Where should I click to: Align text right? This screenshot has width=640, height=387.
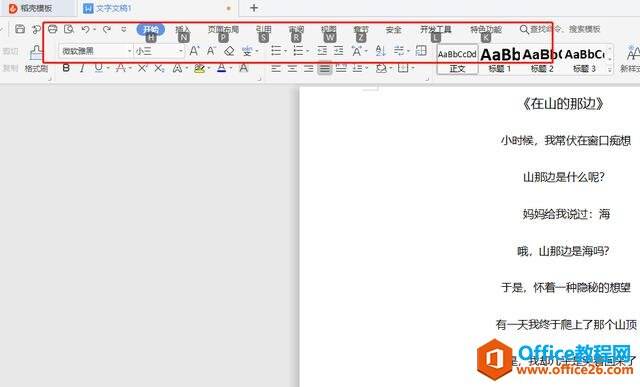click(309, 69)
